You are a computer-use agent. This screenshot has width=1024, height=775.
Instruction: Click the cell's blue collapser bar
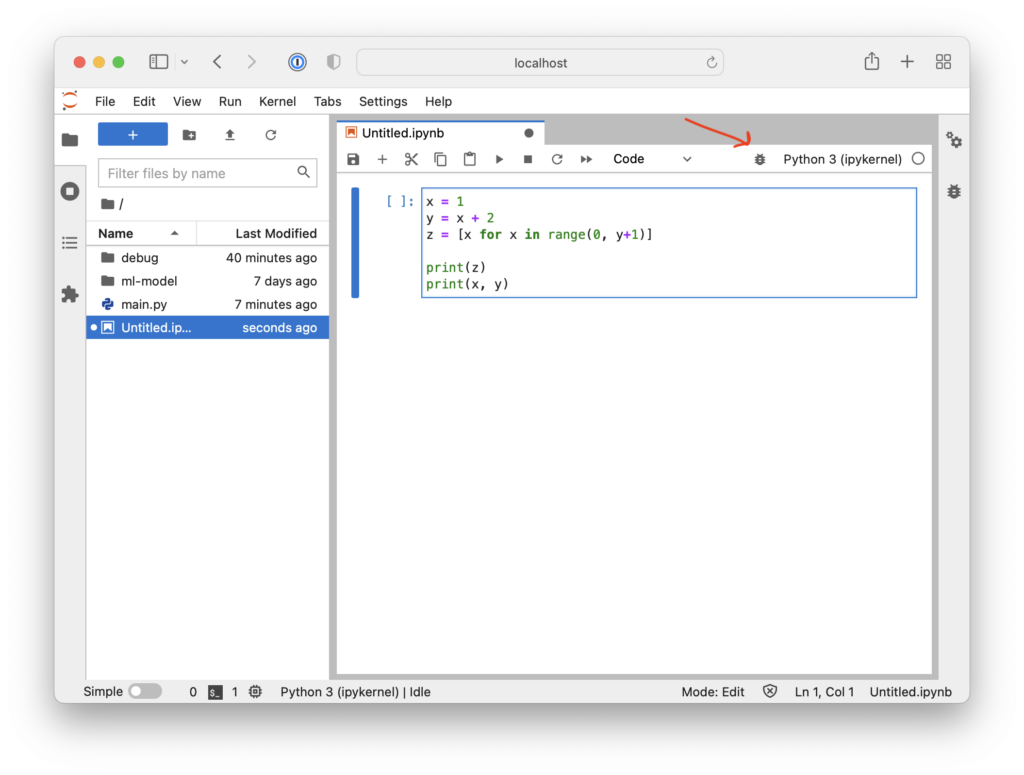coord(355,243)
